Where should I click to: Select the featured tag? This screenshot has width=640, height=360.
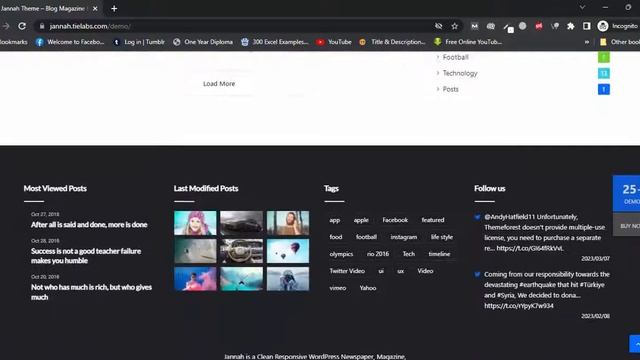[x=433, y=220]
